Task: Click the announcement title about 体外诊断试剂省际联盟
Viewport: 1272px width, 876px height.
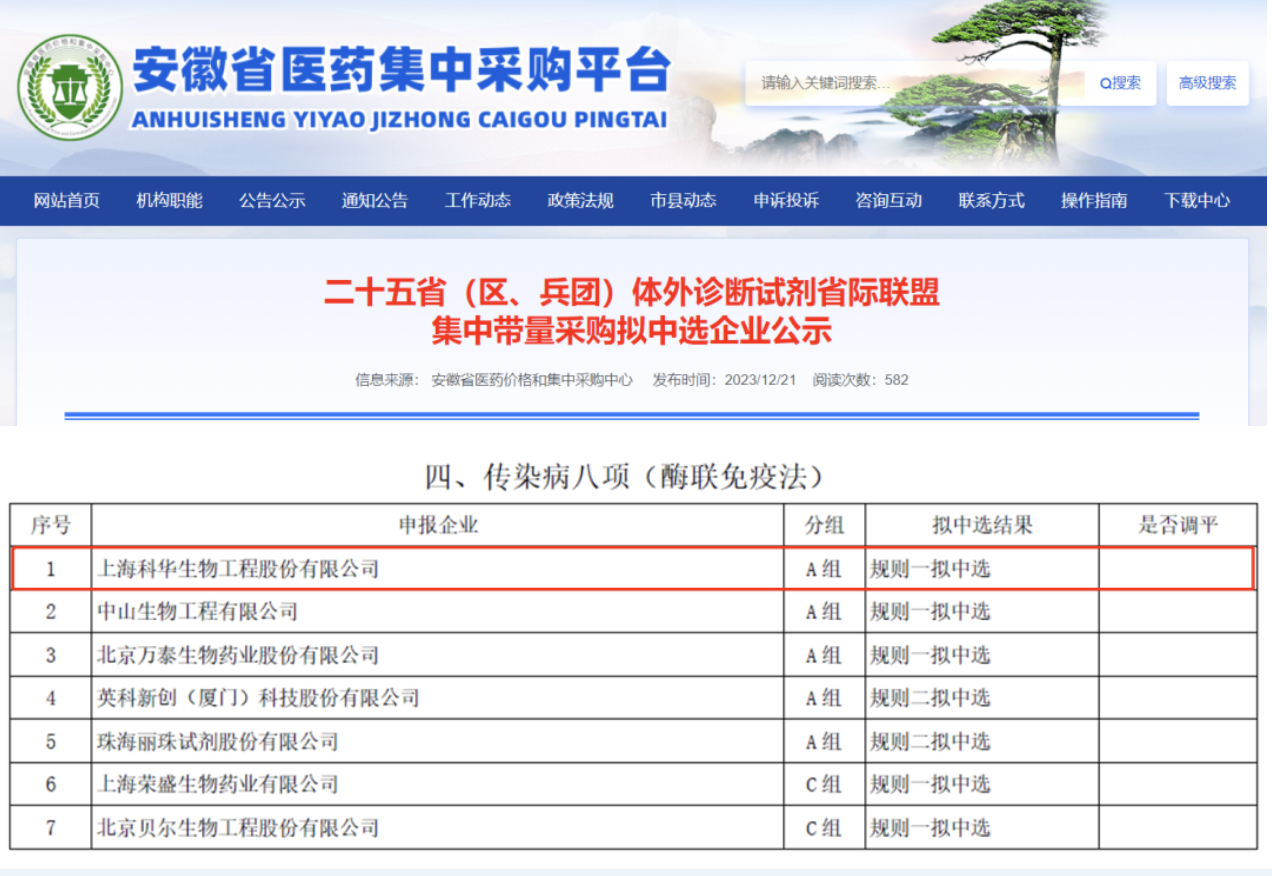Action: (x=633, y=296)
